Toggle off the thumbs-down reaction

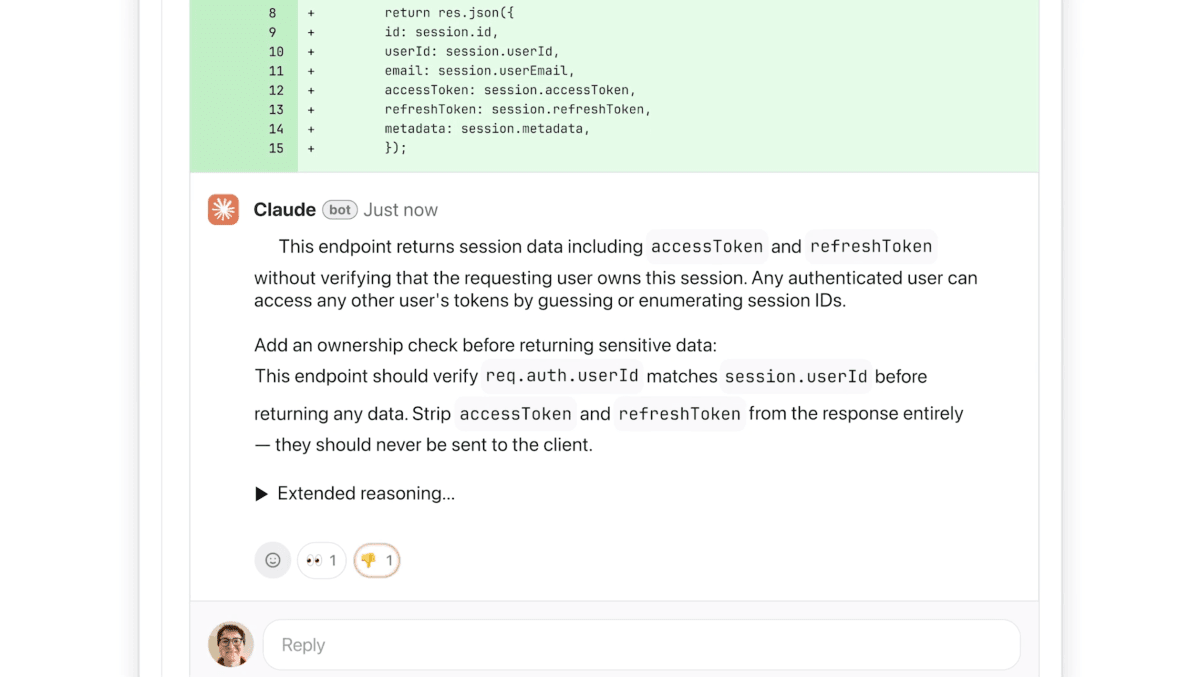[376, 560]
